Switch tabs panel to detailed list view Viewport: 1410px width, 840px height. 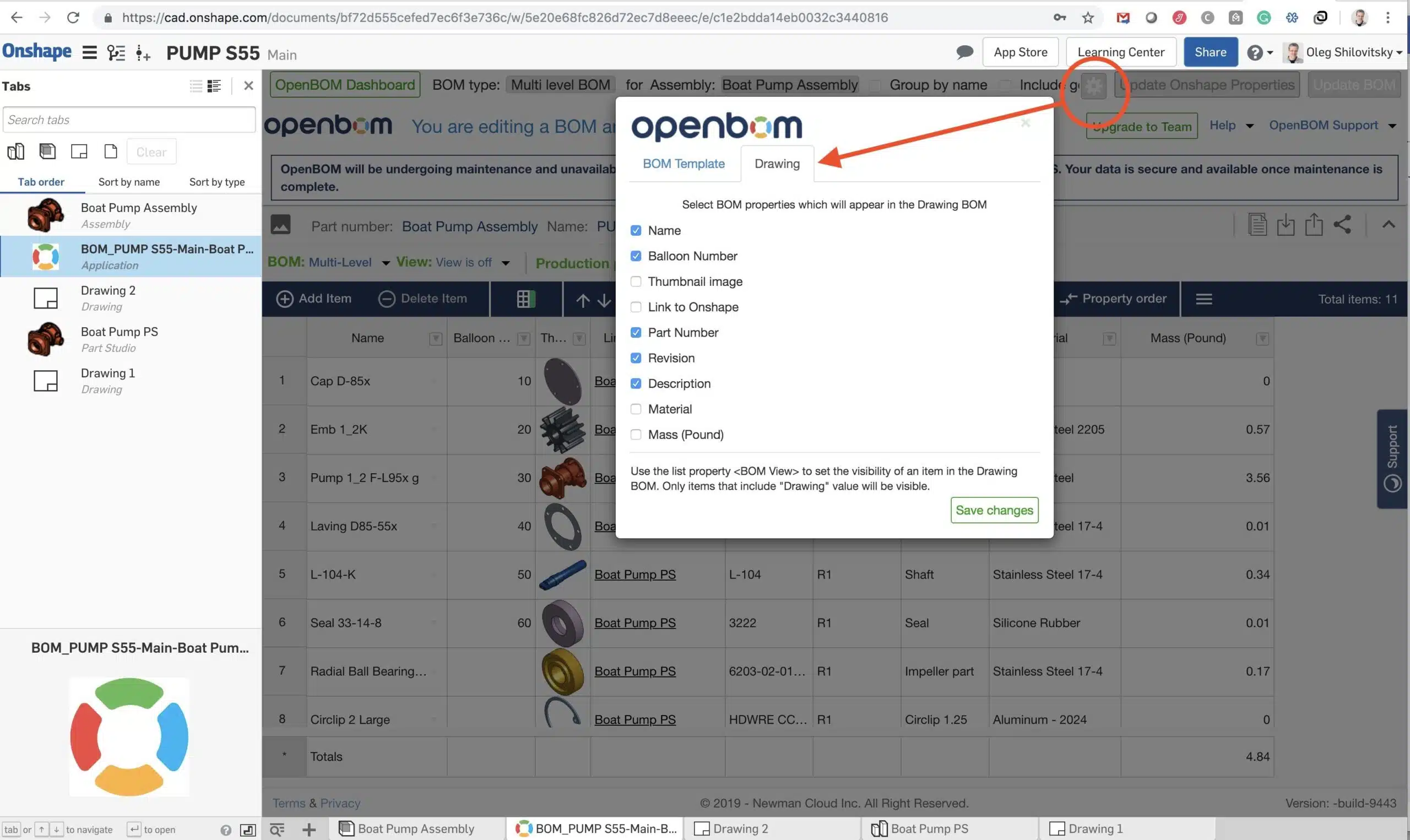[214, 86]
